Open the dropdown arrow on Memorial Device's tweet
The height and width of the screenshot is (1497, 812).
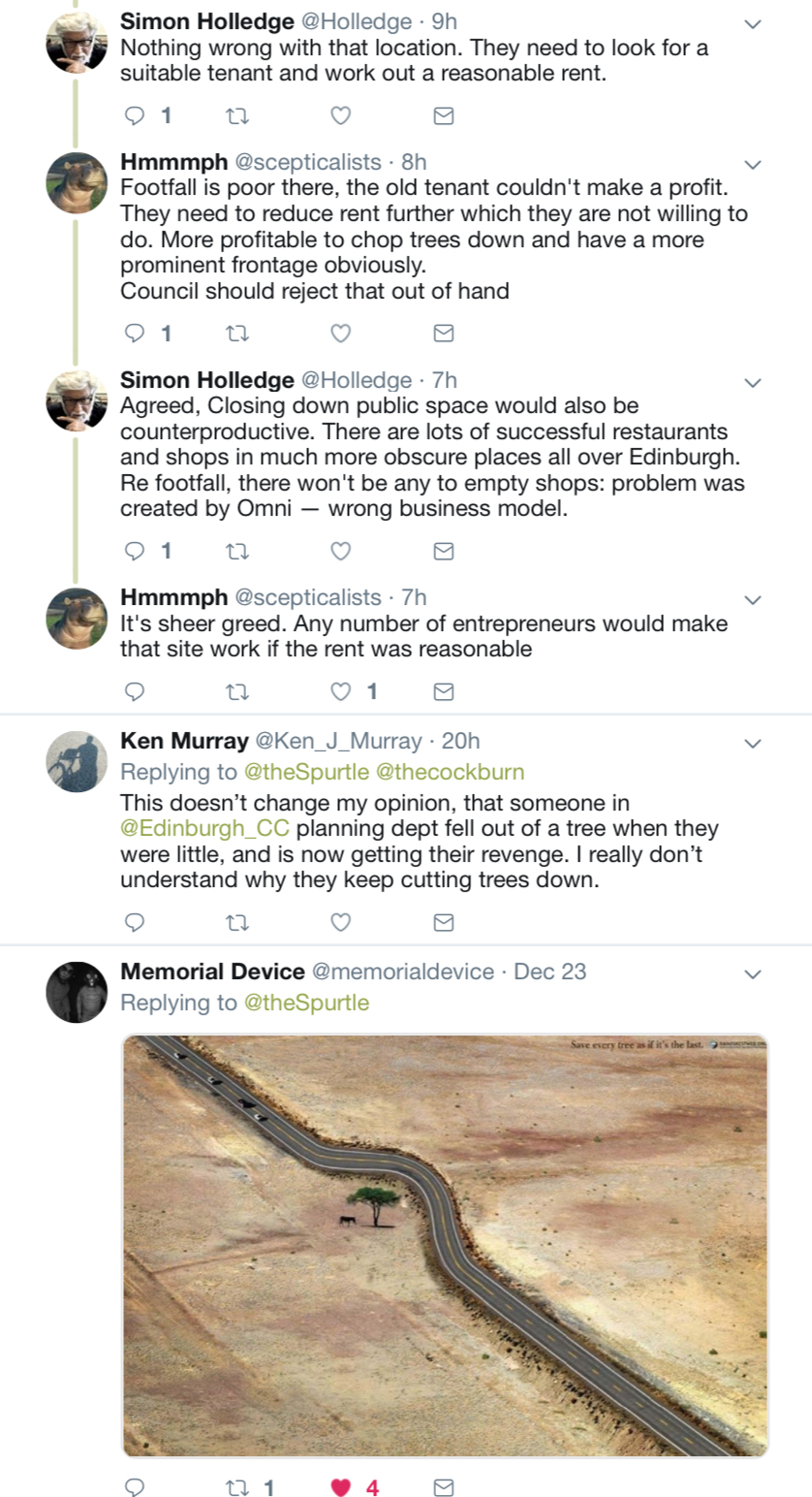pos(753,973)
